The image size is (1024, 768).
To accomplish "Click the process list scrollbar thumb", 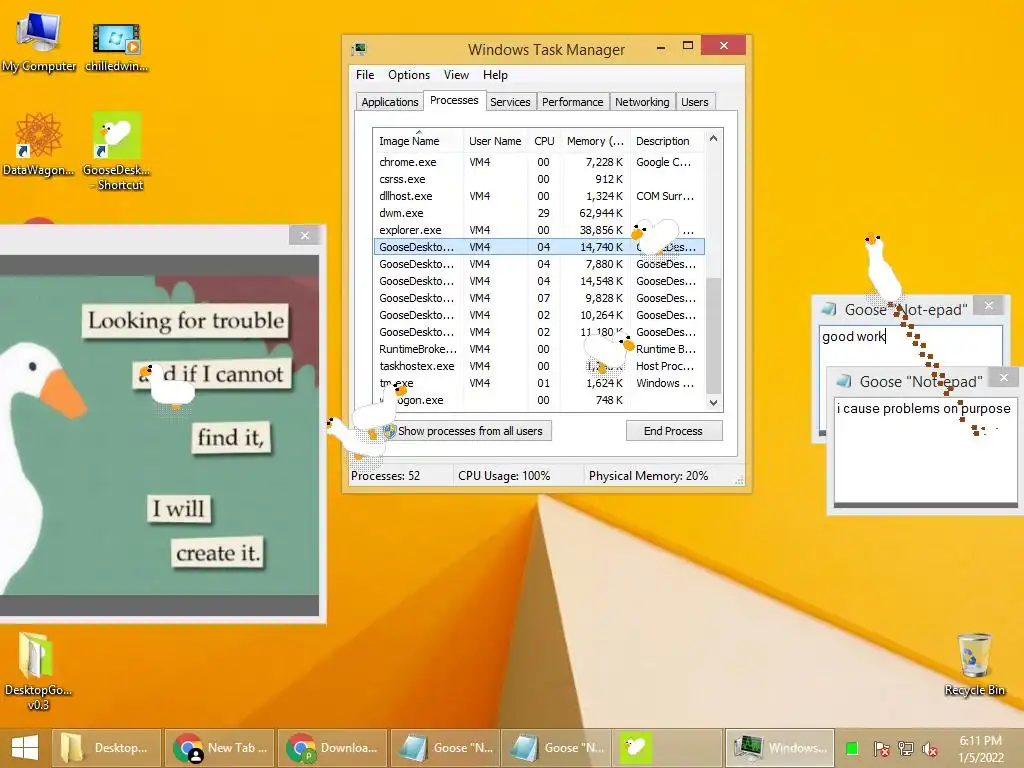I will click(x=714, y=336).
